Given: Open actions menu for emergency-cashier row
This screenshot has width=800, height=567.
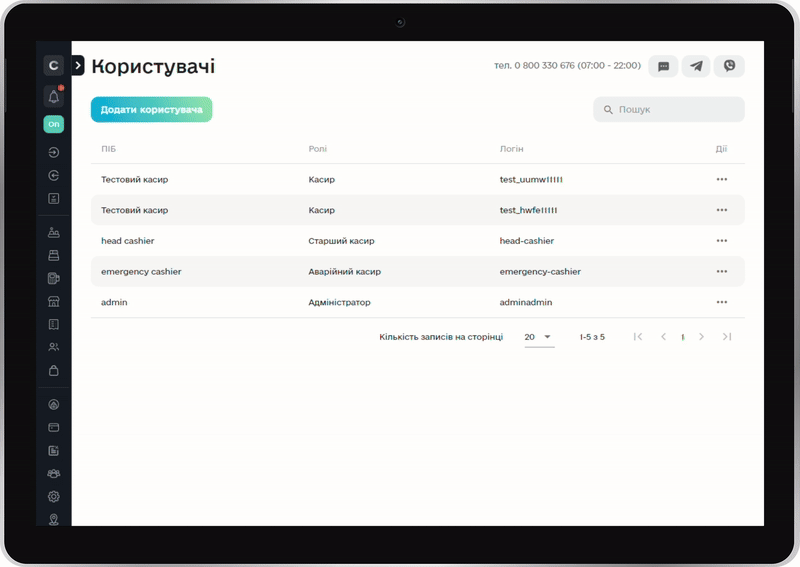Looking at the screenshot, I should (721, 272).
